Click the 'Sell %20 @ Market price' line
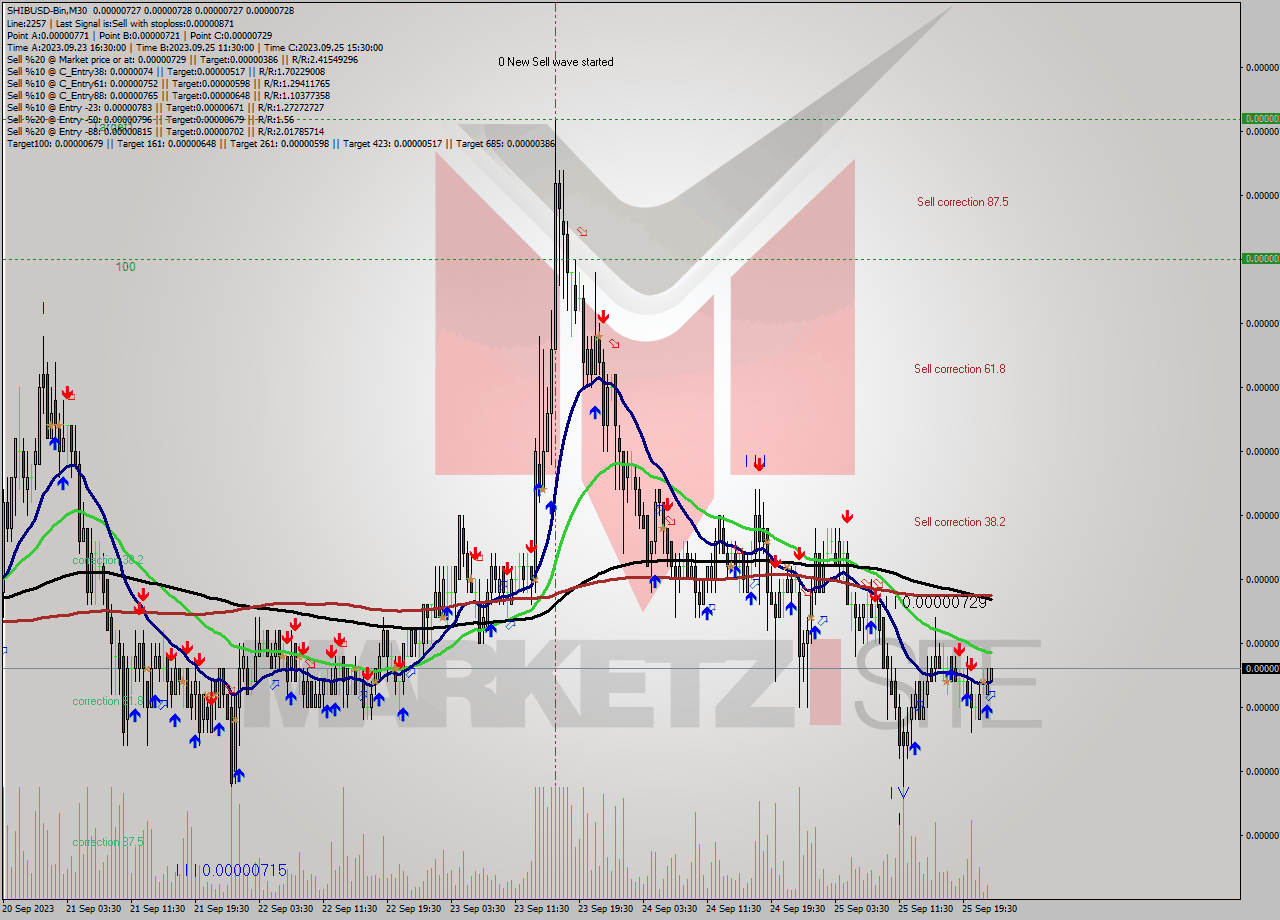This screenshot has width=1280, height=920. (182, 59)
